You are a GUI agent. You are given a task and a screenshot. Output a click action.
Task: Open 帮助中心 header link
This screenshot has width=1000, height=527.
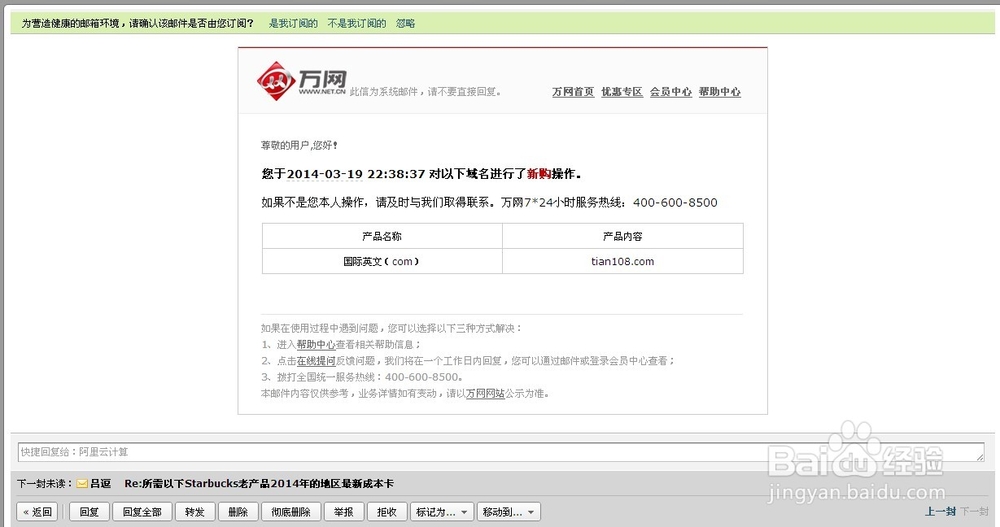719,92
